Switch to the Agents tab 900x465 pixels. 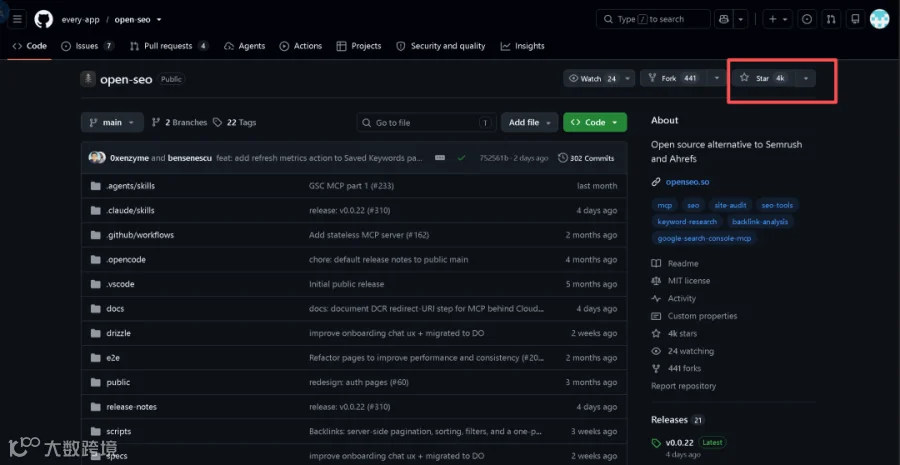[245, 46]
